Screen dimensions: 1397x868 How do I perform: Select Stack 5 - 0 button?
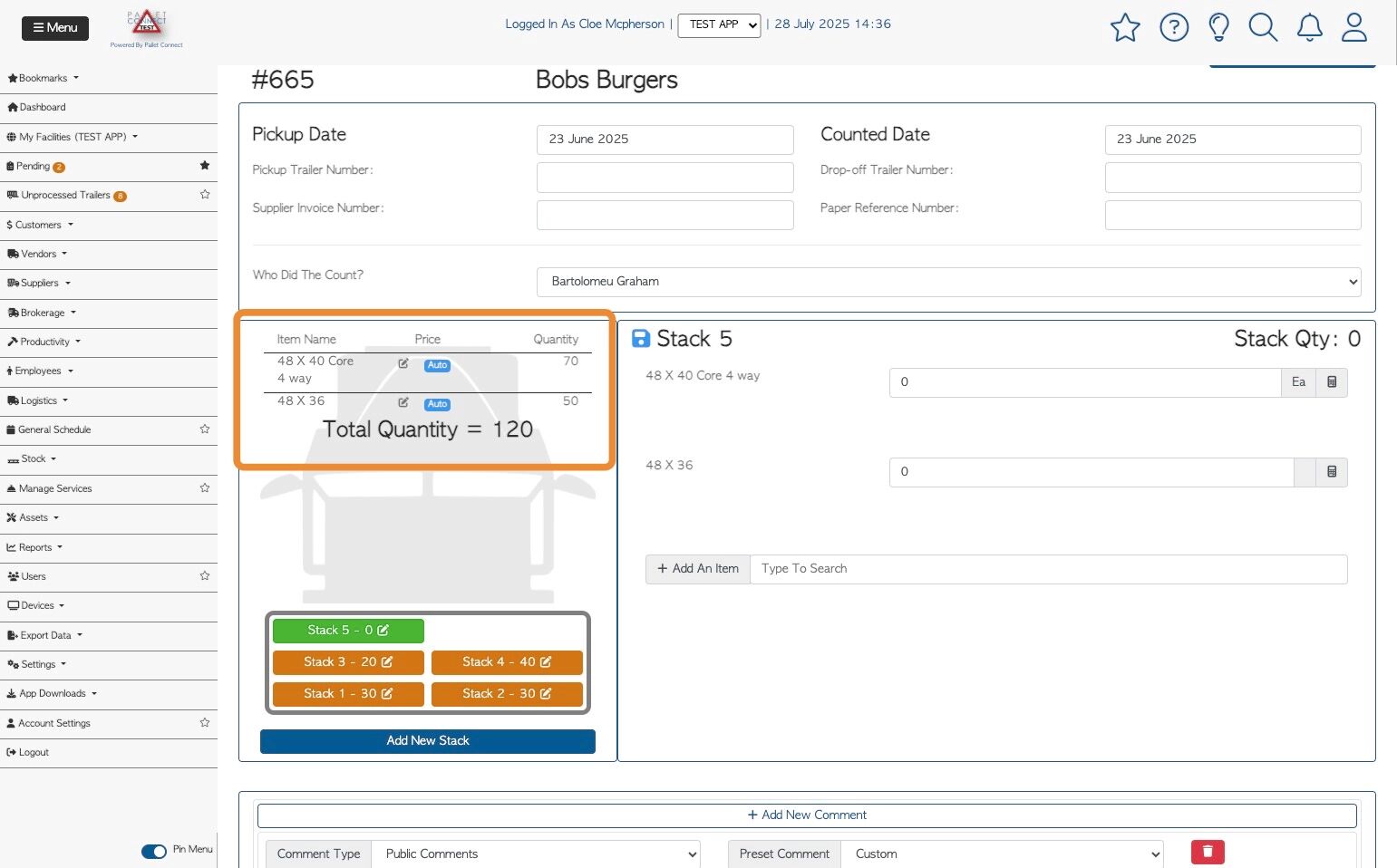pyautogui.click(x=348, y=631)
